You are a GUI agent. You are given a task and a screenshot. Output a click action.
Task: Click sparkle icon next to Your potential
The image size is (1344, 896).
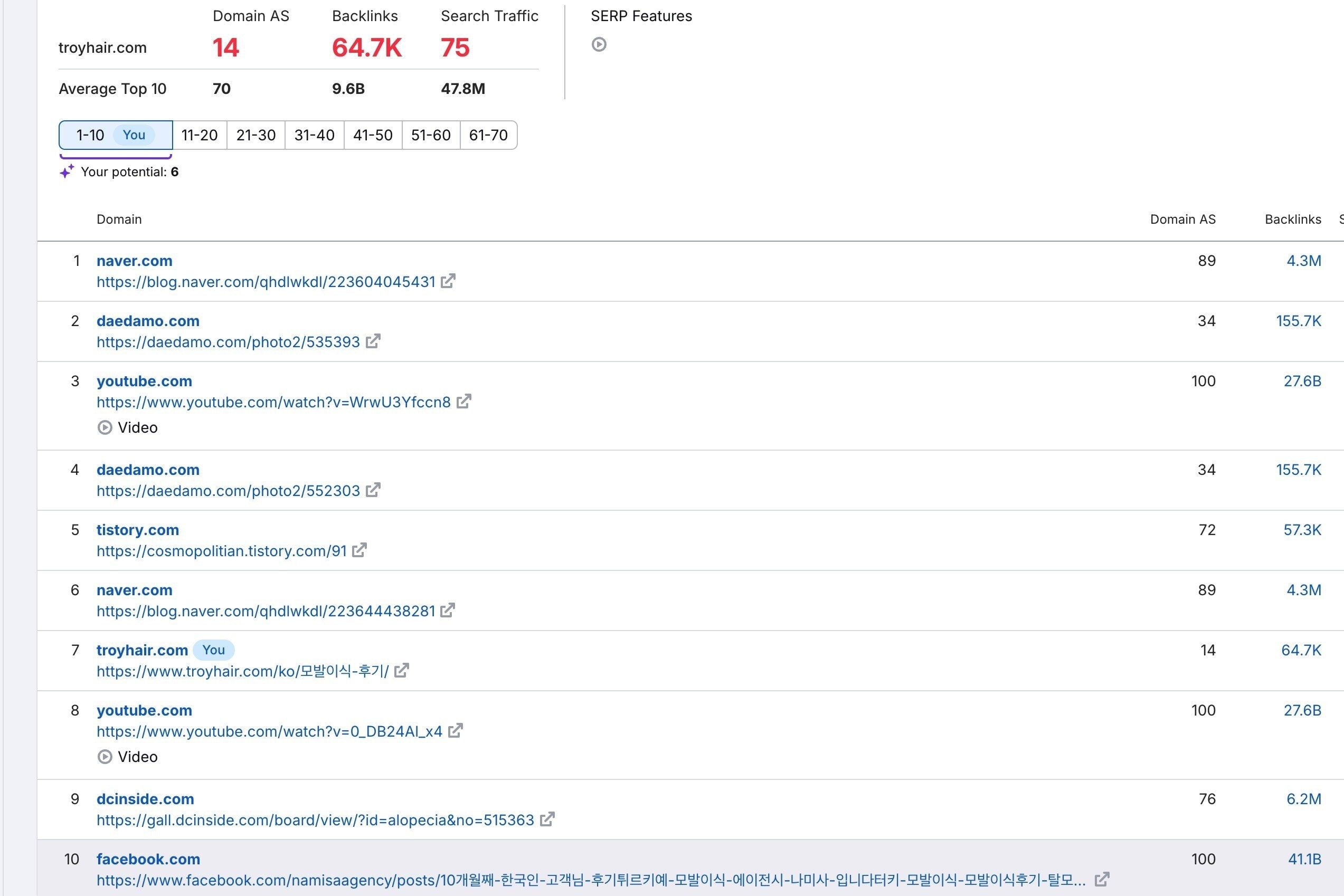[x=67, y=171]
